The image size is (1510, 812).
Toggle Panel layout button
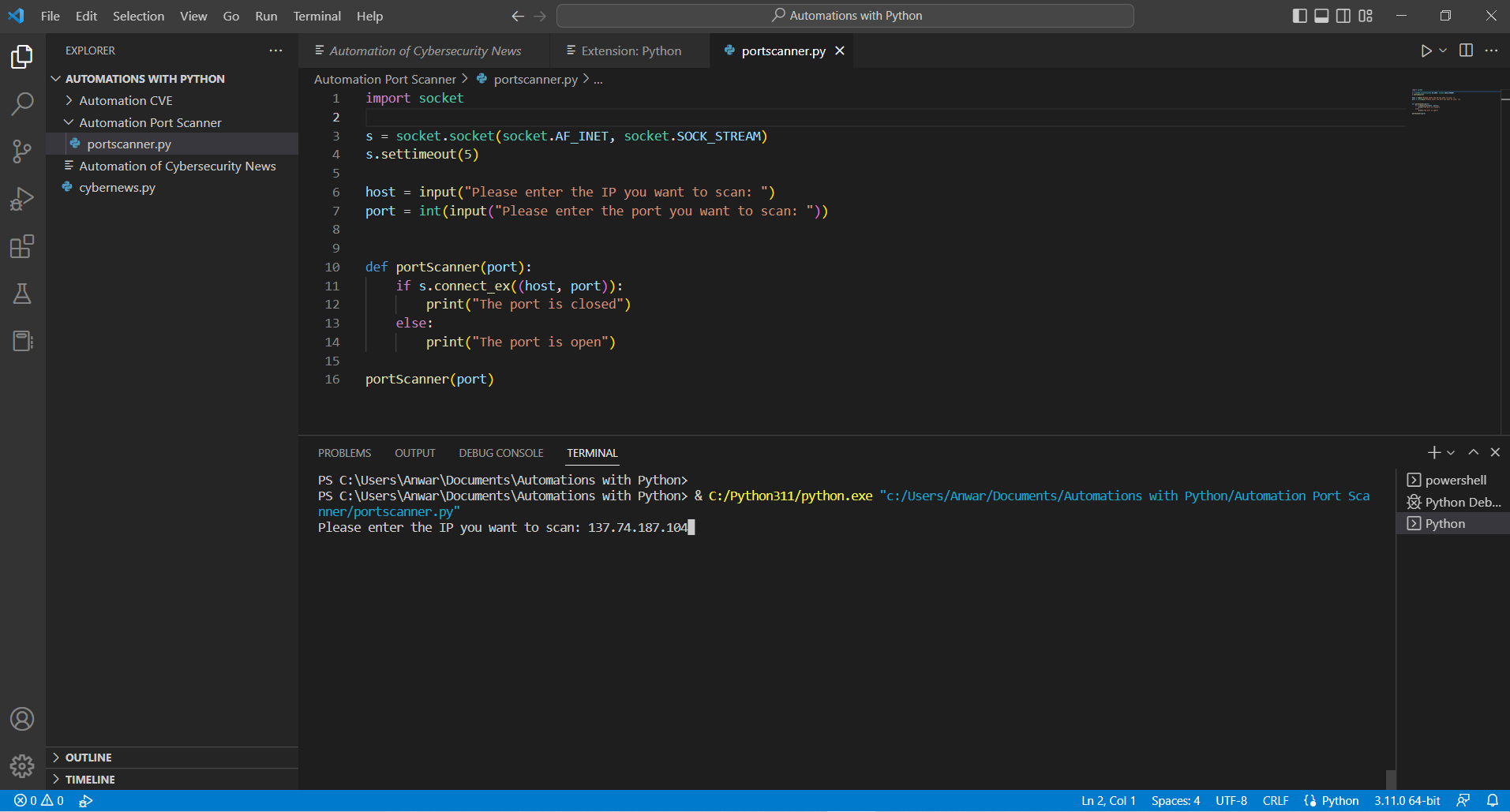(x=1321, y=16)
